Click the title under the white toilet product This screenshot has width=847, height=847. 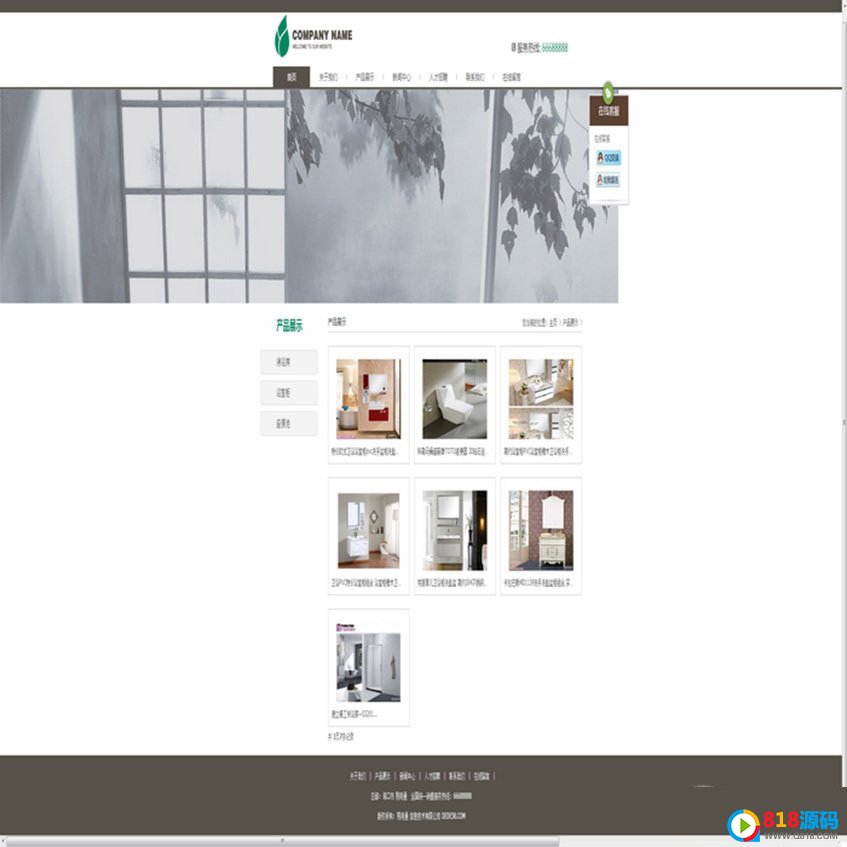(452, 452)
